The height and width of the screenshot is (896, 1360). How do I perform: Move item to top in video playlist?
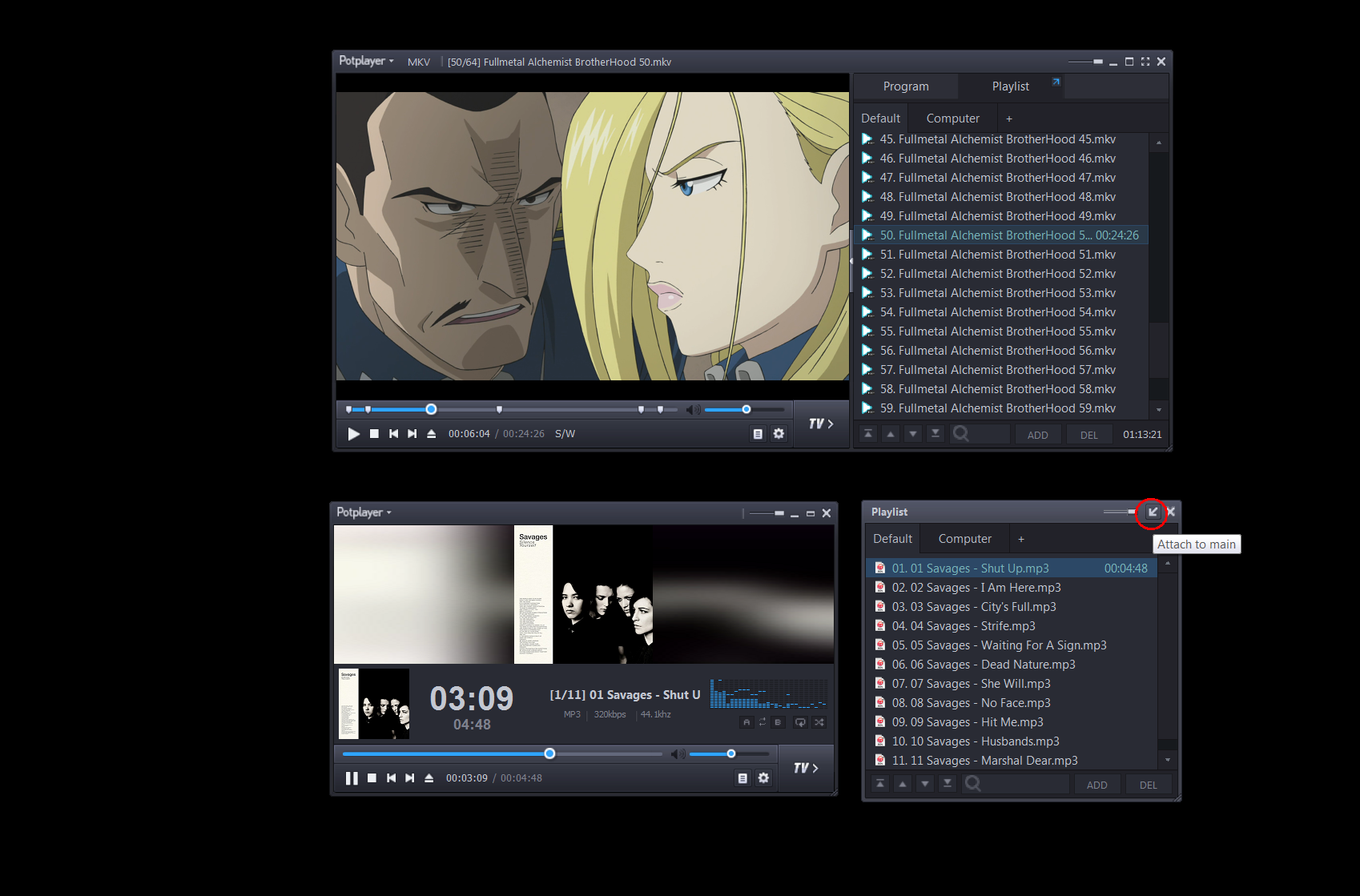pos(867,434)
